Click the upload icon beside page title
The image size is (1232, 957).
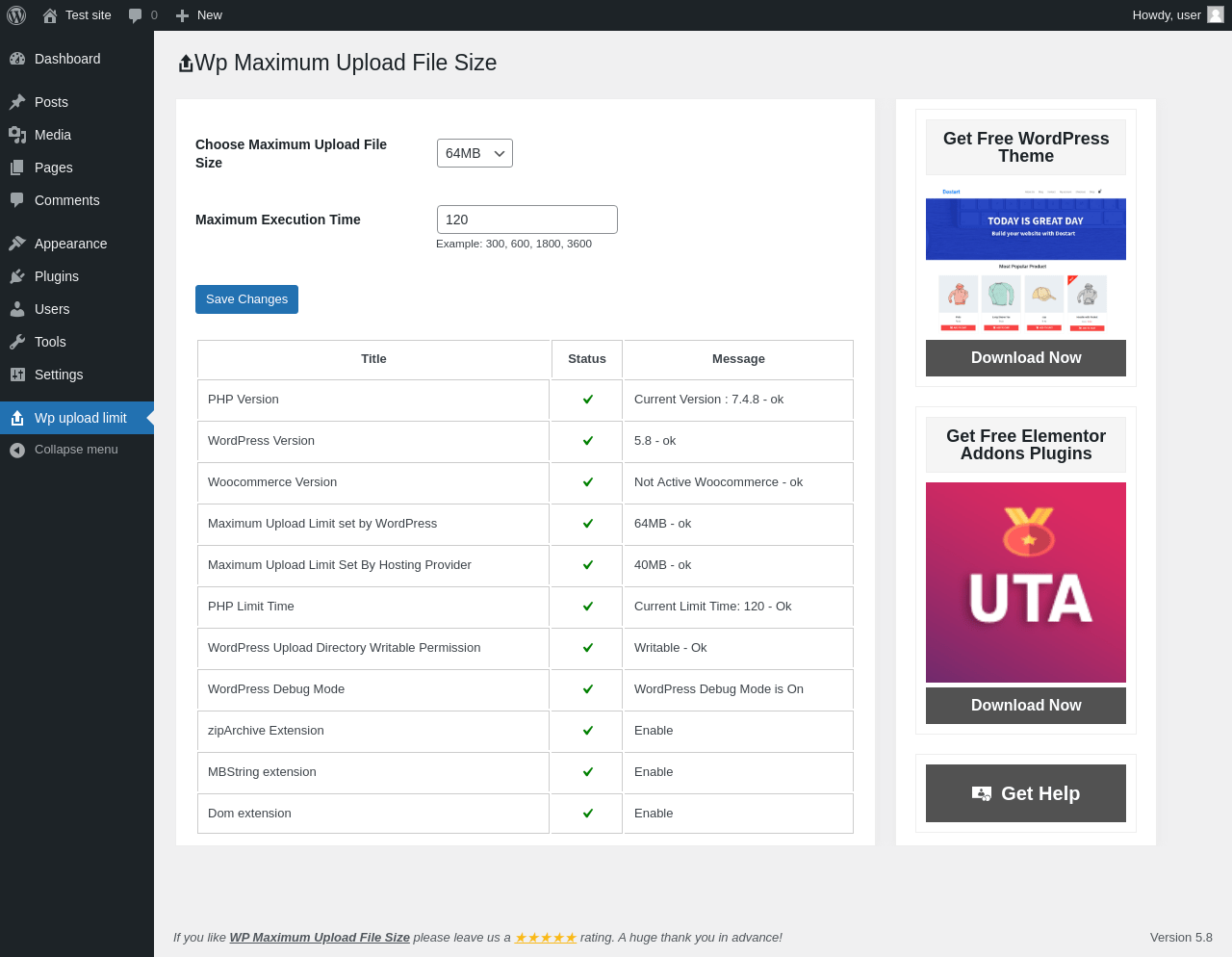pyautogui.click(x=186, y=64)
